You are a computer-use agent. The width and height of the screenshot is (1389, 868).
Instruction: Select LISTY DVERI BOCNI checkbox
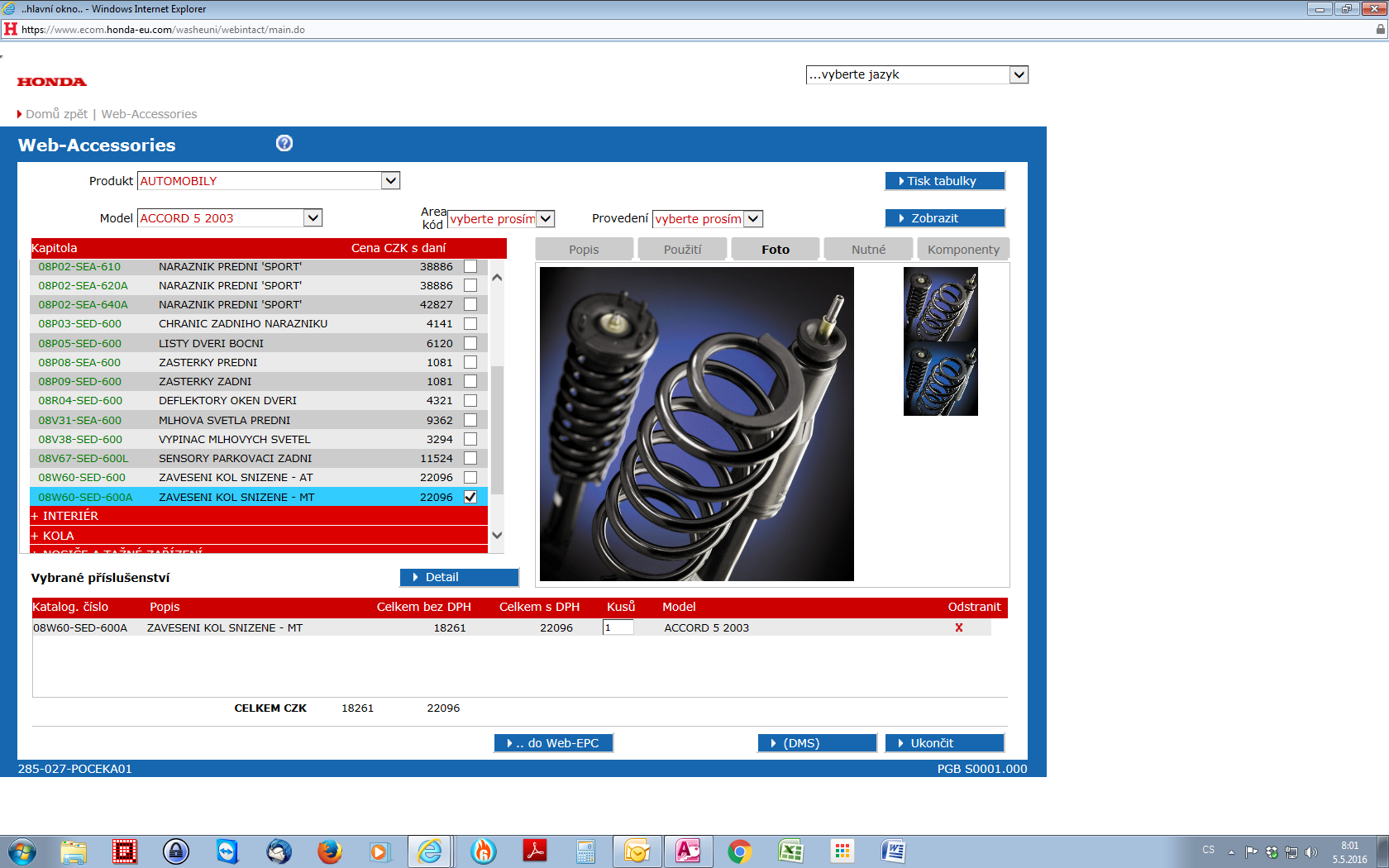click(x=470, y=343)
